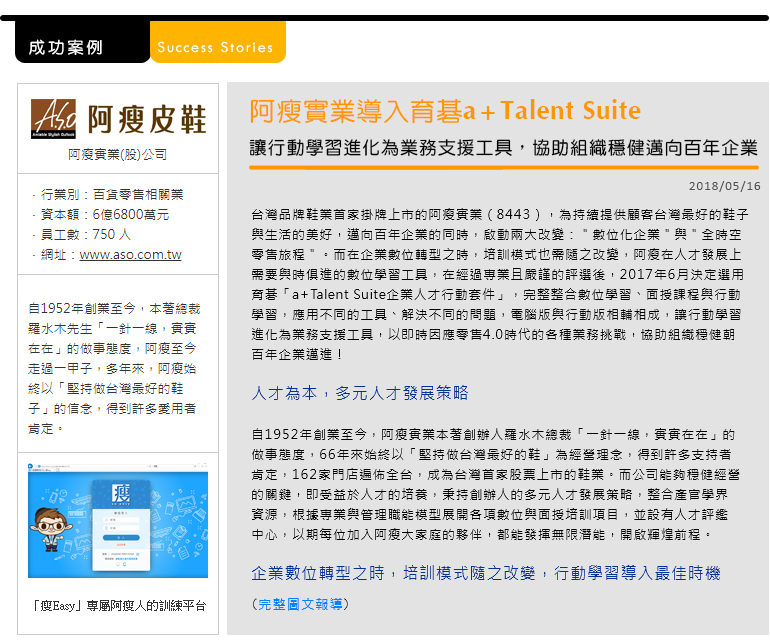Click the 阿瘦皮鞋 brand name text
The image size is (770, 643).
[x=146, y=120]
